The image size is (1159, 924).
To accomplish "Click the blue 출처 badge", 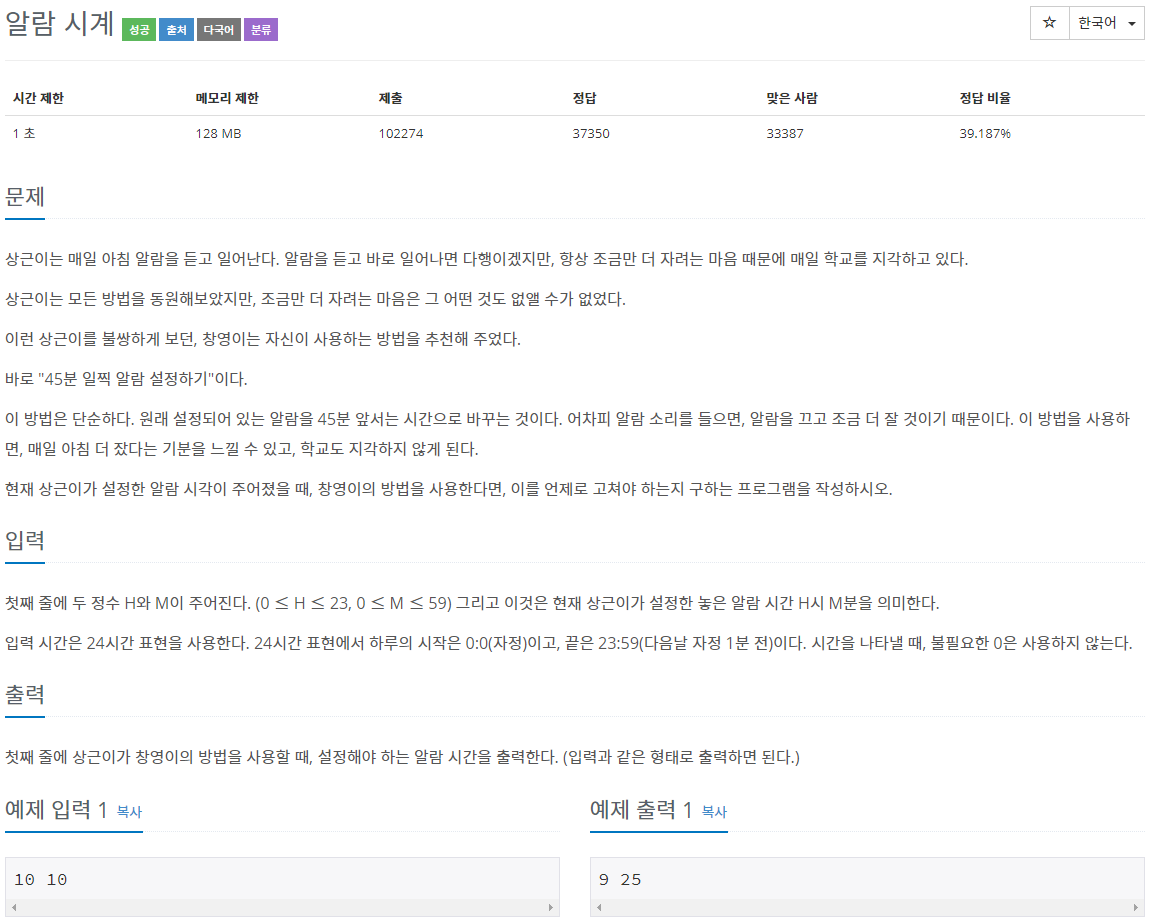I will (x=177, y=30).
